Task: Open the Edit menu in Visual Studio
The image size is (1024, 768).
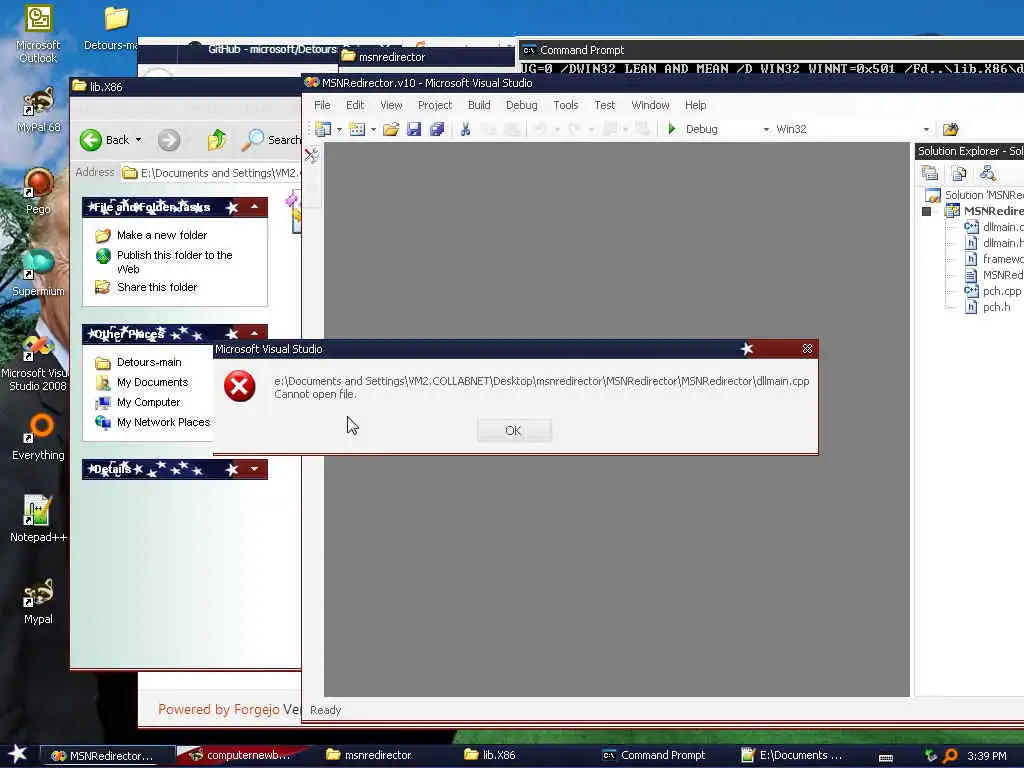Action: click(x=355, y=105)
